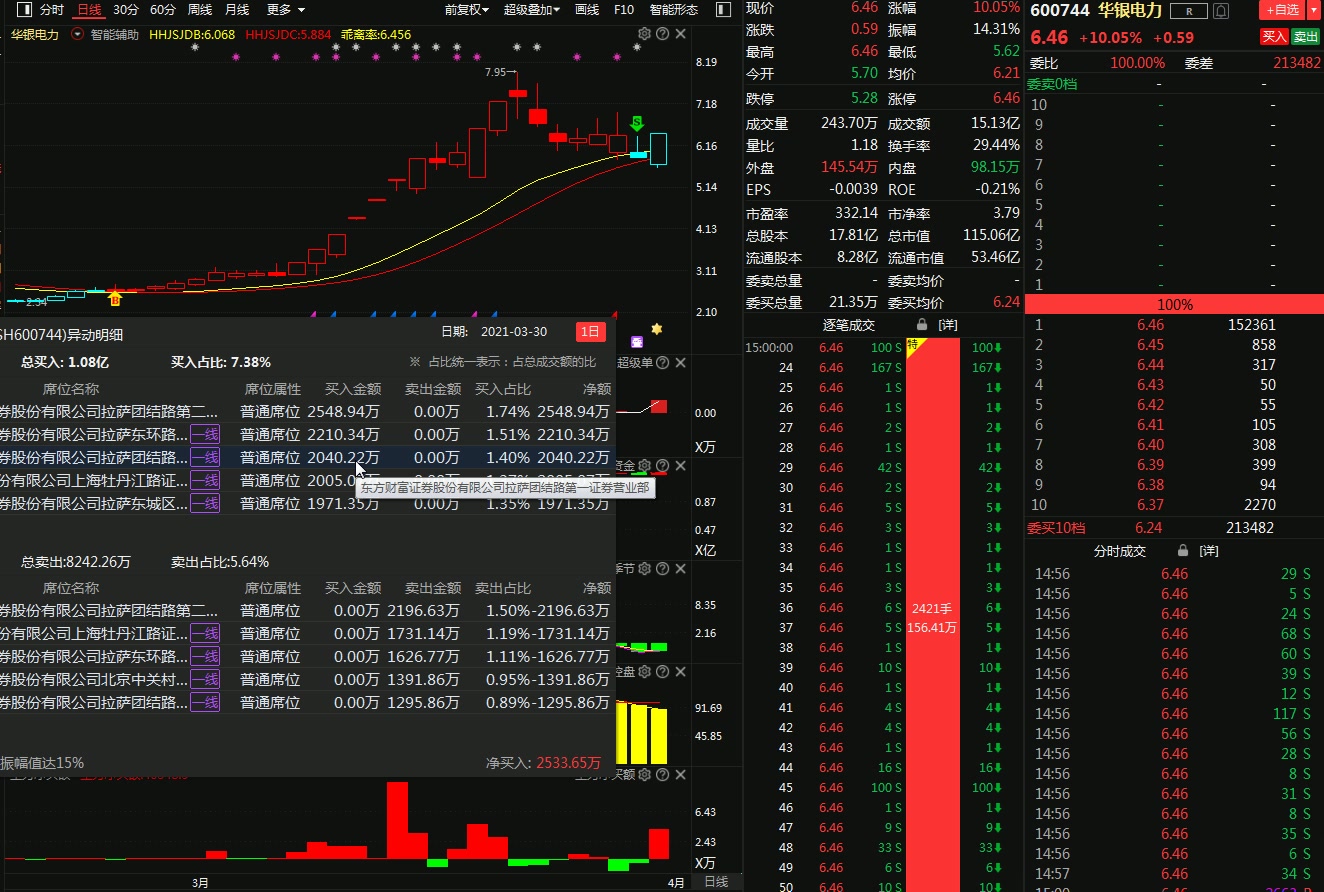Click the 委买10档 bid depth label
1324x892 pixels.
click(1056, 528)
